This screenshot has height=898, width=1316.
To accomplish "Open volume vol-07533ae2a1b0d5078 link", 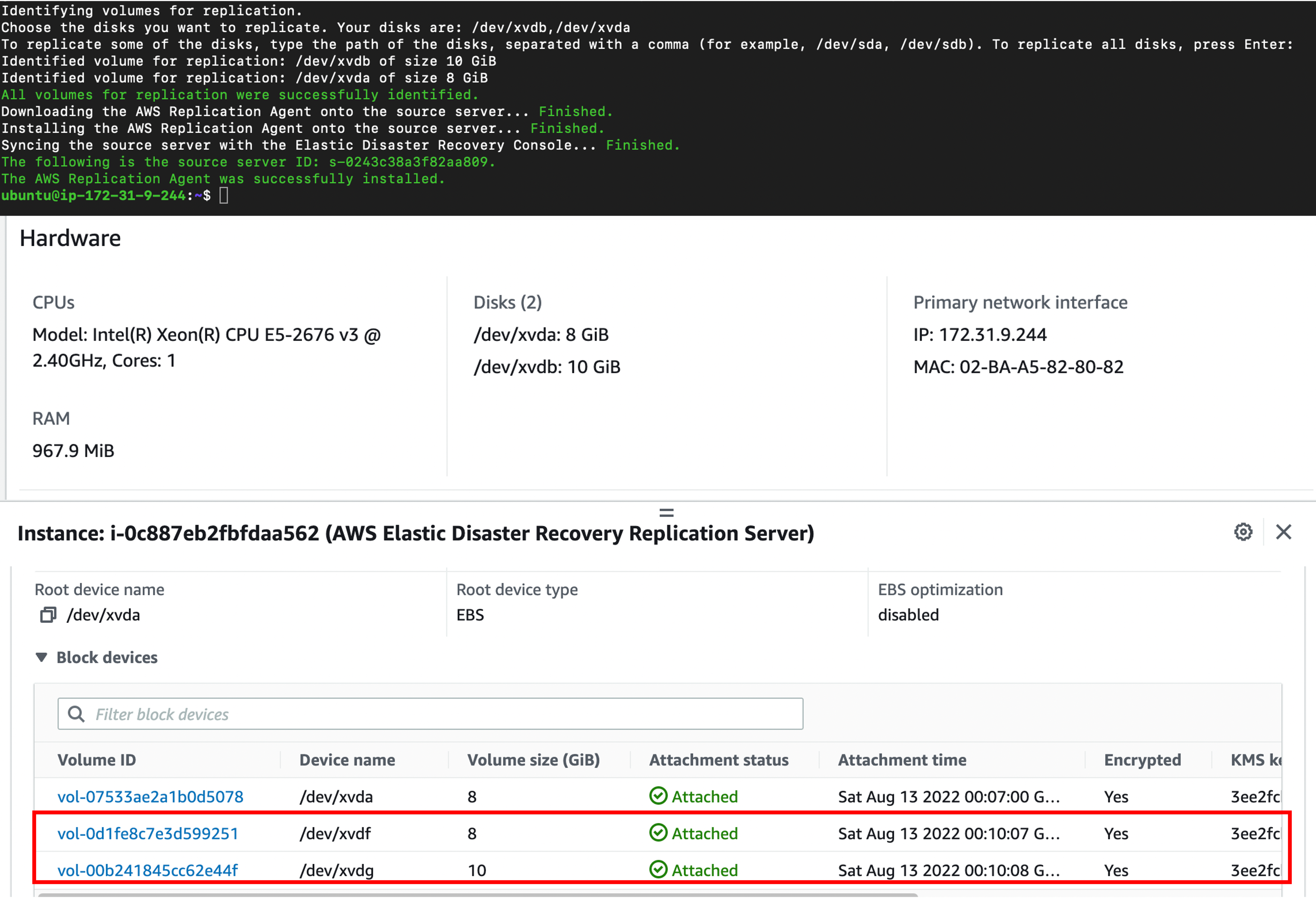I will pos(150,797).
